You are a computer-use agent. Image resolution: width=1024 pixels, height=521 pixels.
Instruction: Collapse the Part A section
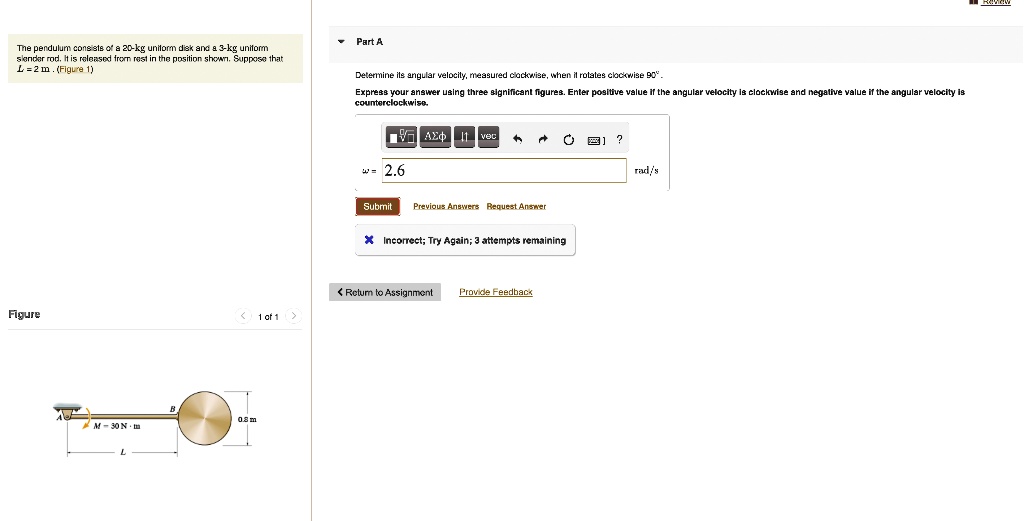(341, 42)
